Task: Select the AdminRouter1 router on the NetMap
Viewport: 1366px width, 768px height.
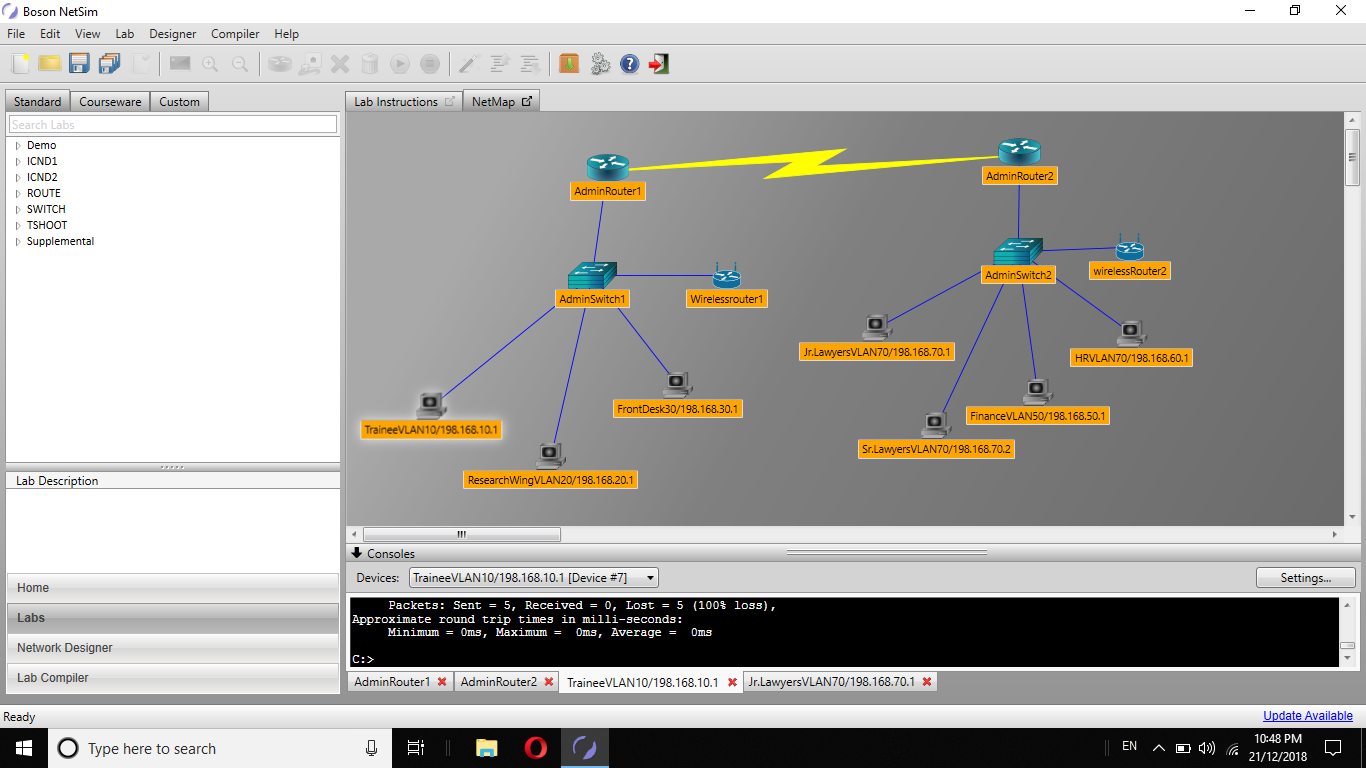Action: click(607, 165)
